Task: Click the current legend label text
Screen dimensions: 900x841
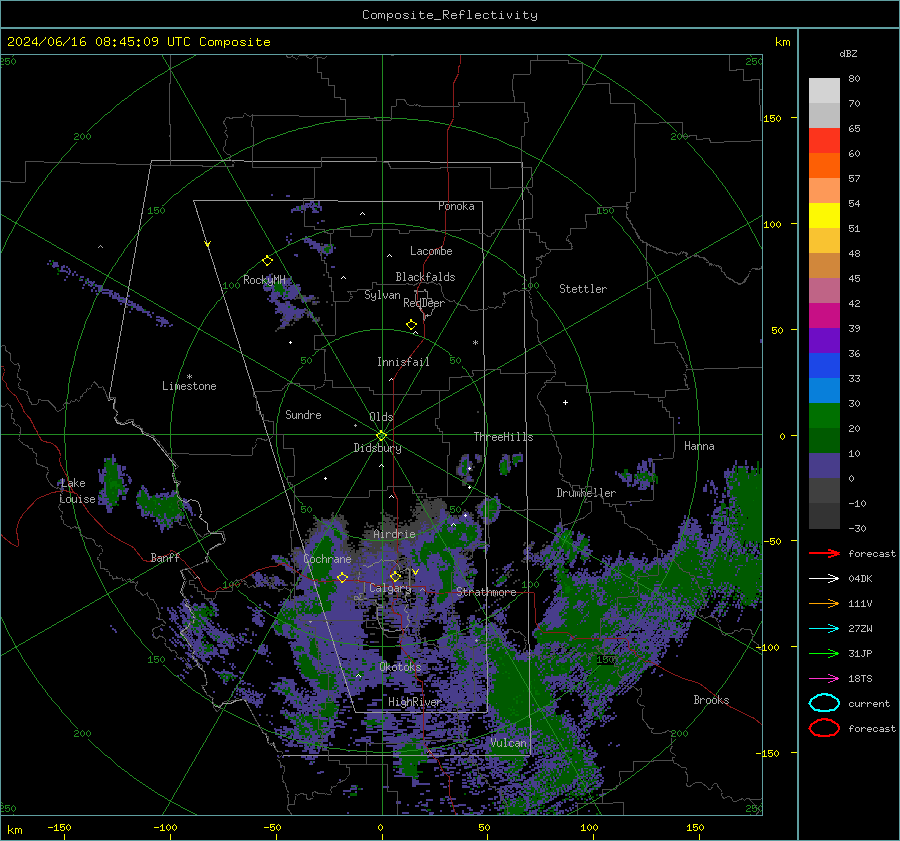Action: click(x=869, y=704)
